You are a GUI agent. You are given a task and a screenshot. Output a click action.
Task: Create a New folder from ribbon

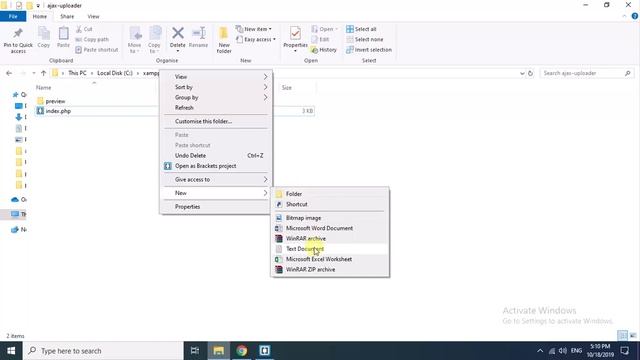coord(224,39)
